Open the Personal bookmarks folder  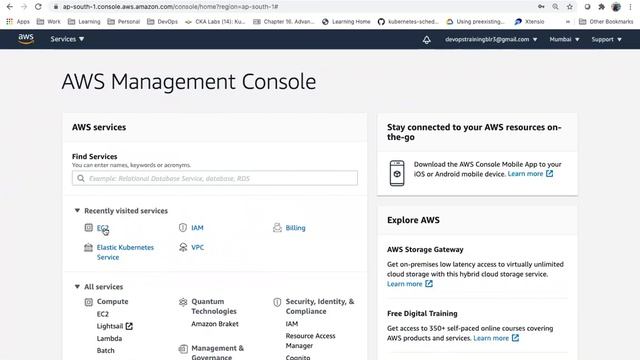(123, 22)
